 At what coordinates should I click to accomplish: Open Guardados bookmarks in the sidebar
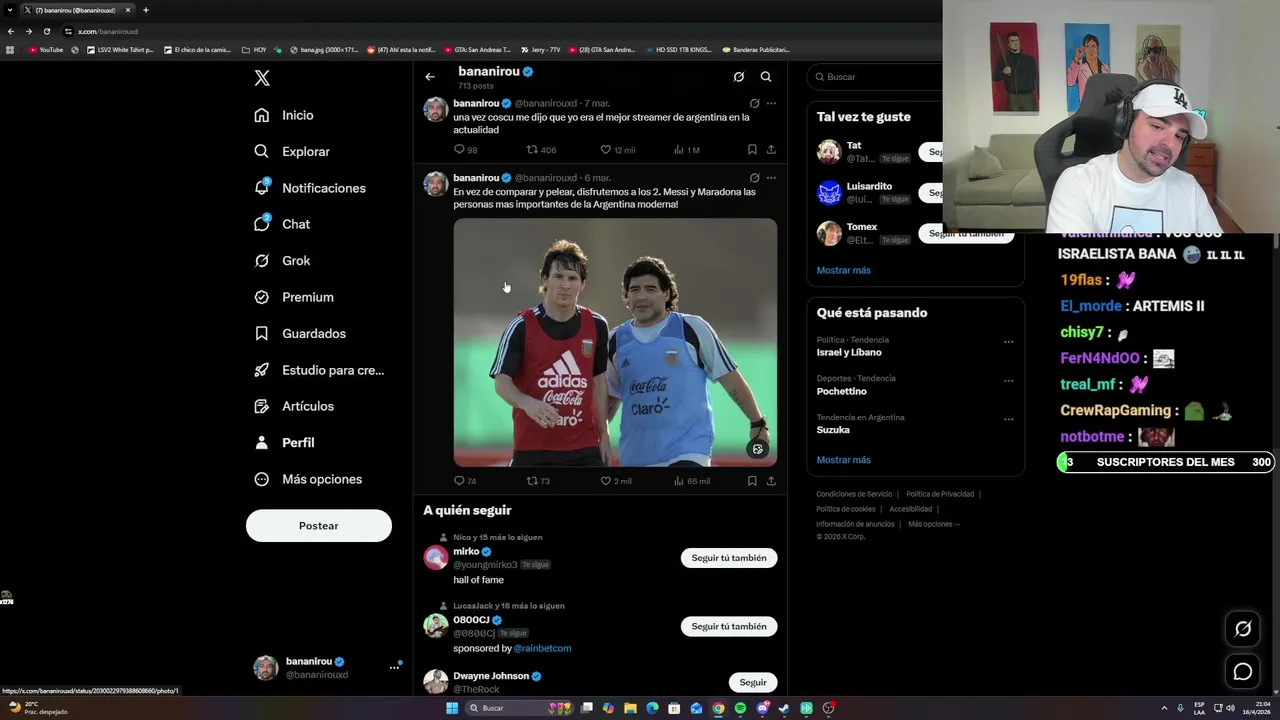[x=300, y=333]
